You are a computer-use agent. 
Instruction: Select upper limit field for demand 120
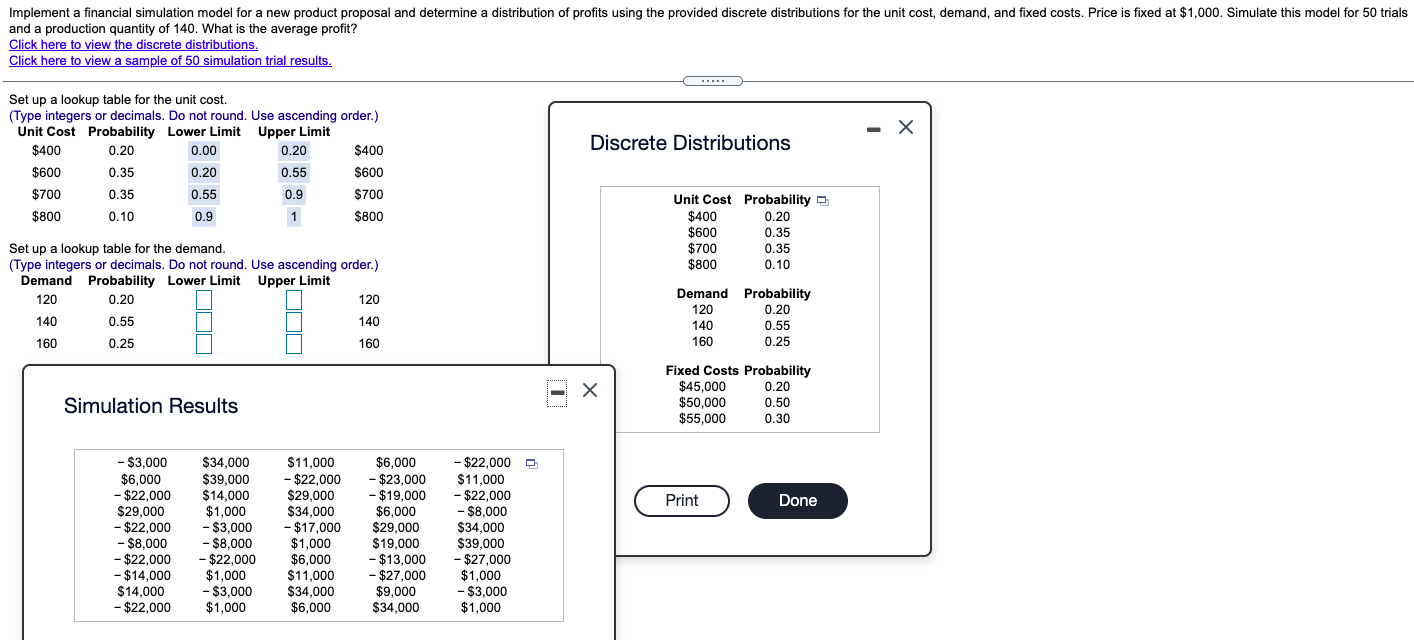(293, 298)
